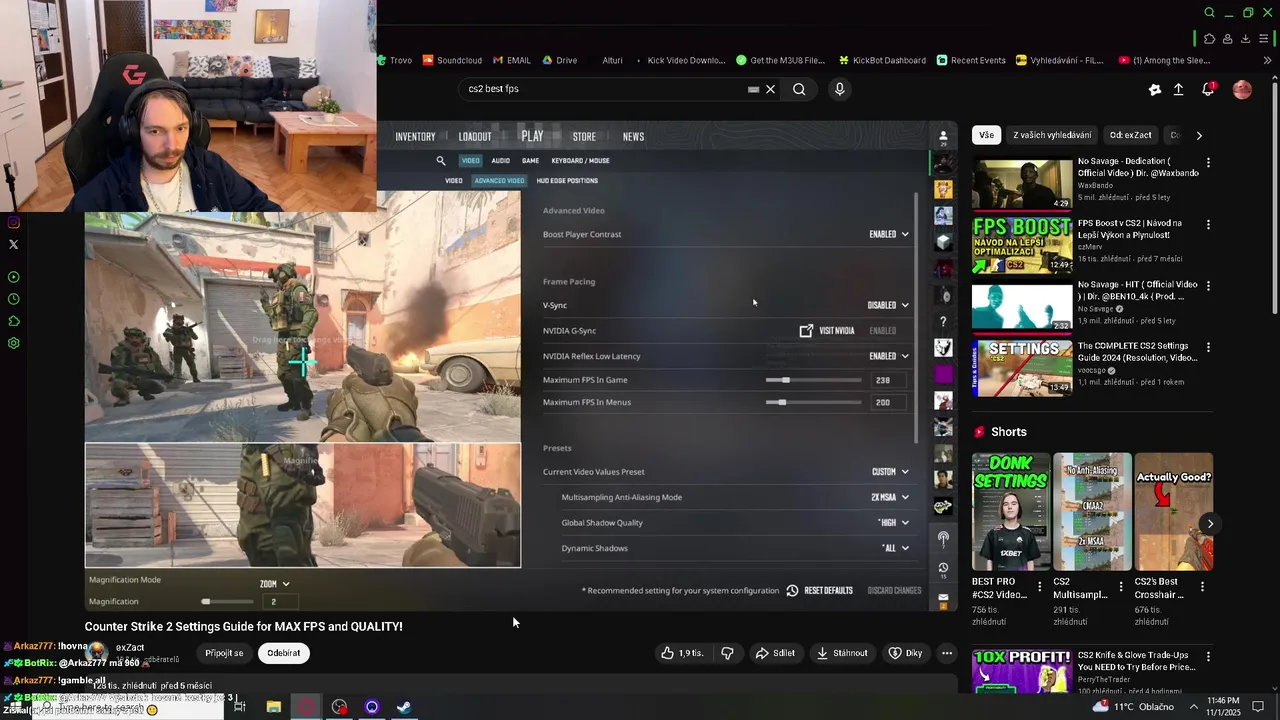Open the DONK SETTINGS short thumbnail

click(1011, 512)
